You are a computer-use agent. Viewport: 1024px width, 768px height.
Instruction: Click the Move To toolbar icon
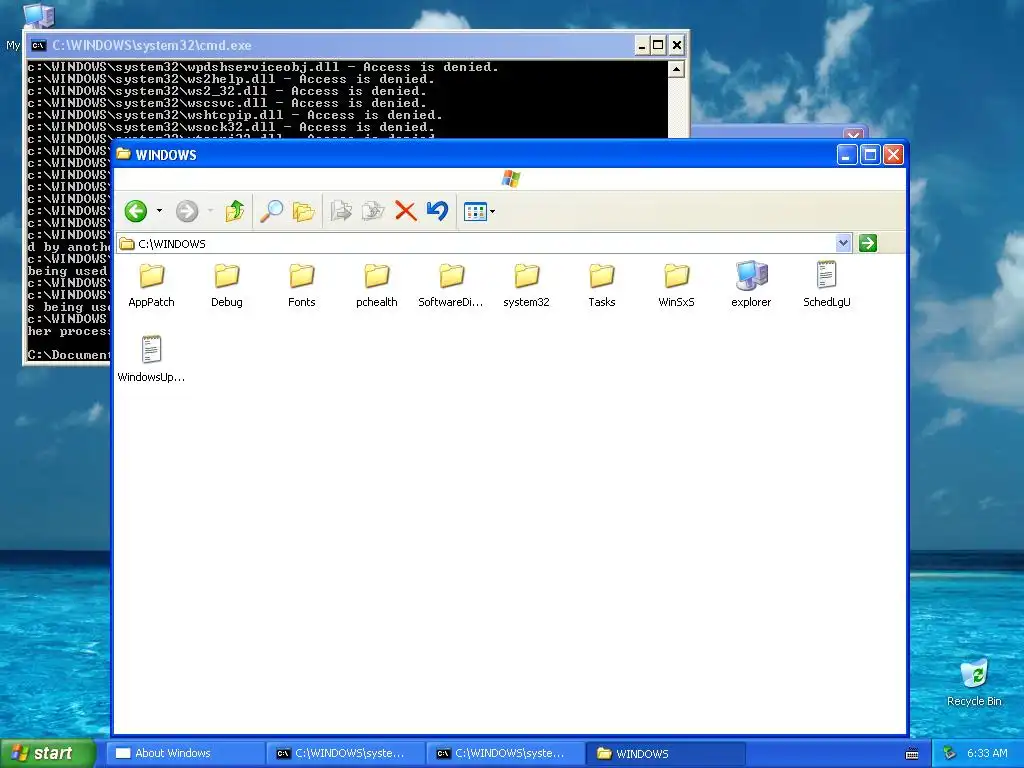point(341,211)
